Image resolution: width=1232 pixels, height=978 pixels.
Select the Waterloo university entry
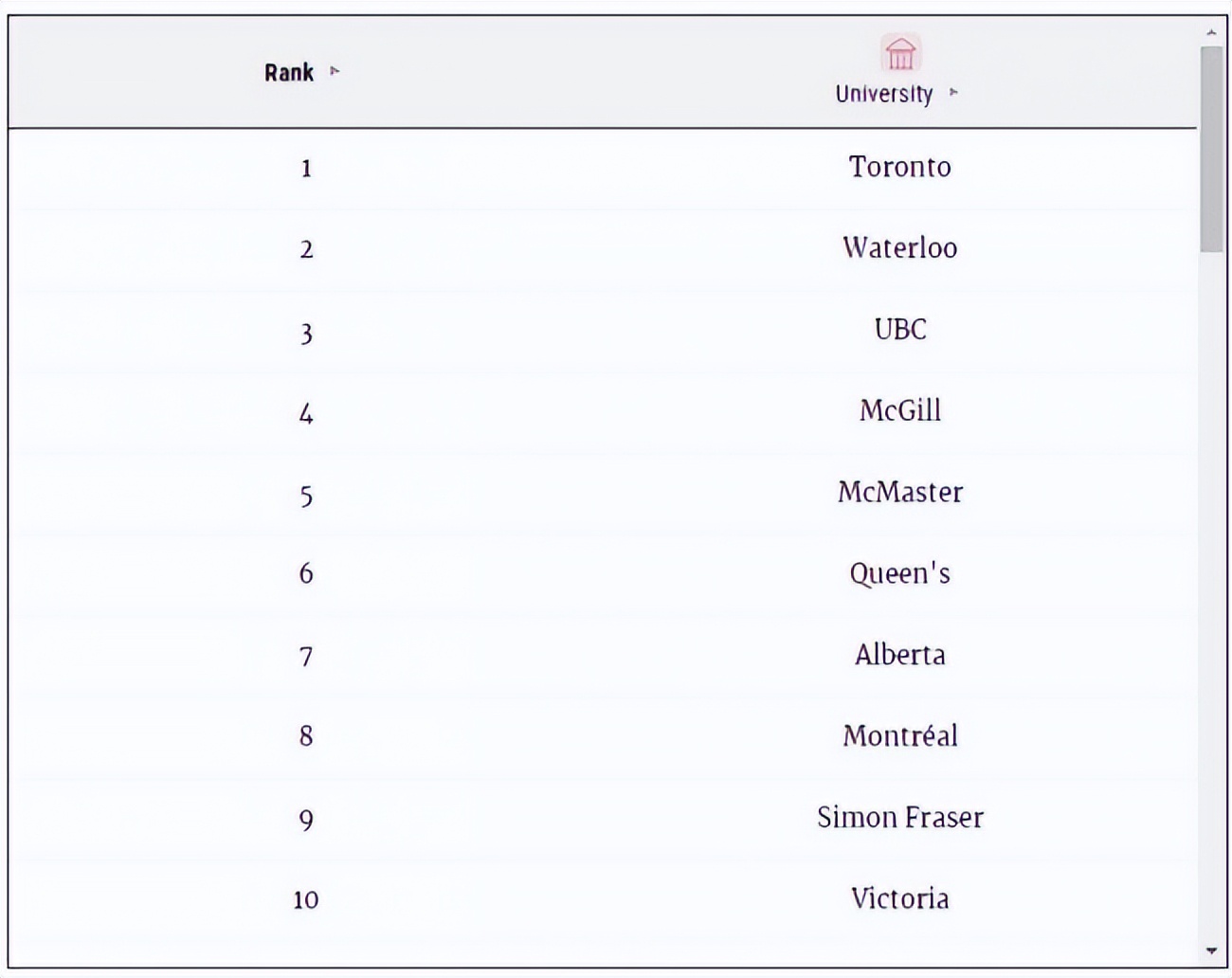[899, 248]
